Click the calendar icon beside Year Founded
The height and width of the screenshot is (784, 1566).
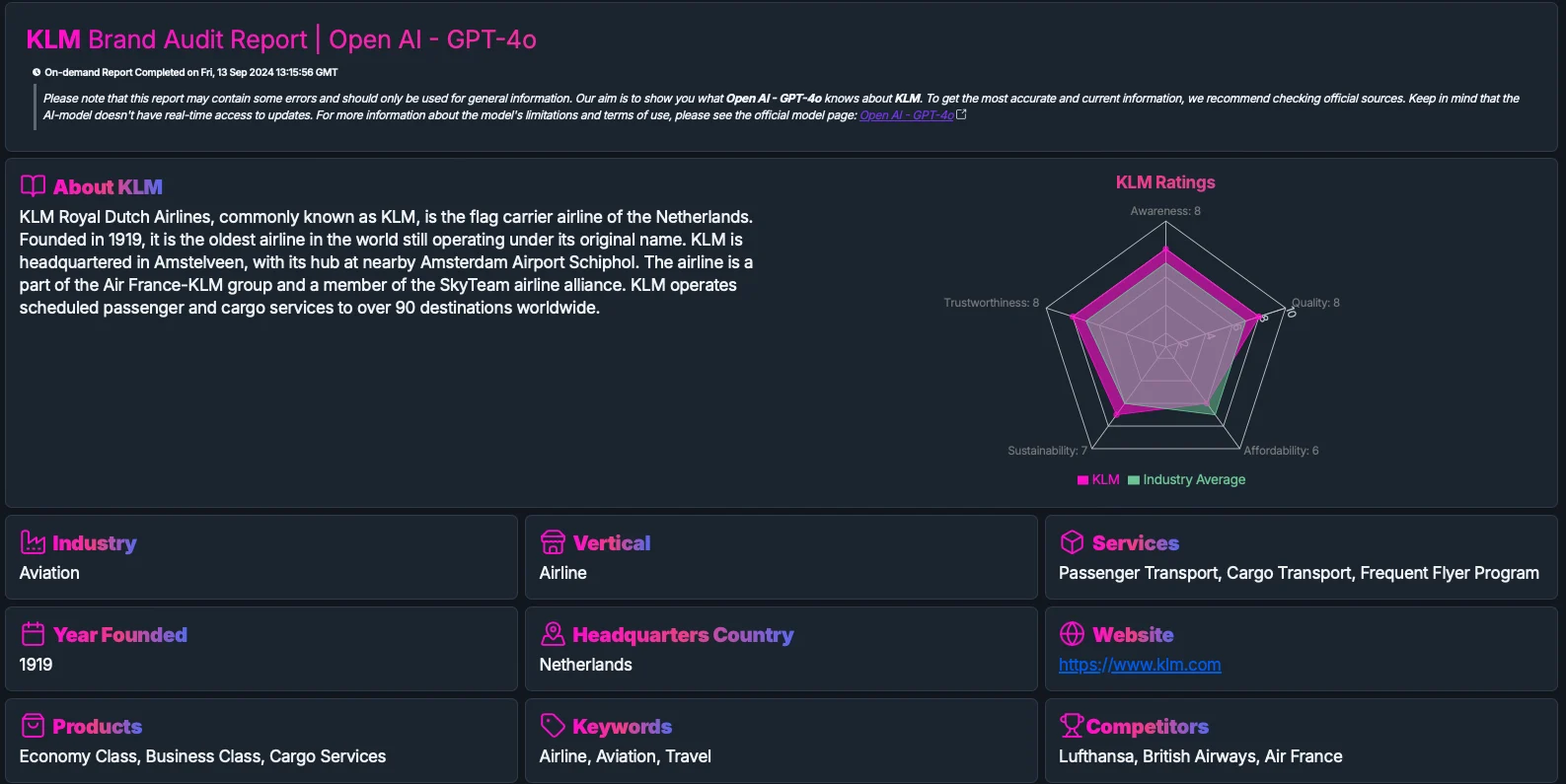[32, 633]
